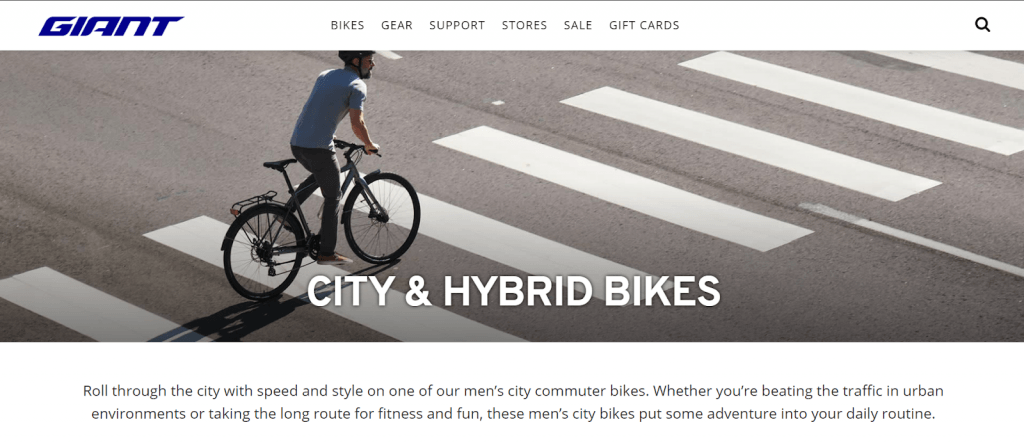Click the bicycle's rear wheel in the banner
The height and width of the screenshot is (443, 1024).
click(x=263, y=253)
